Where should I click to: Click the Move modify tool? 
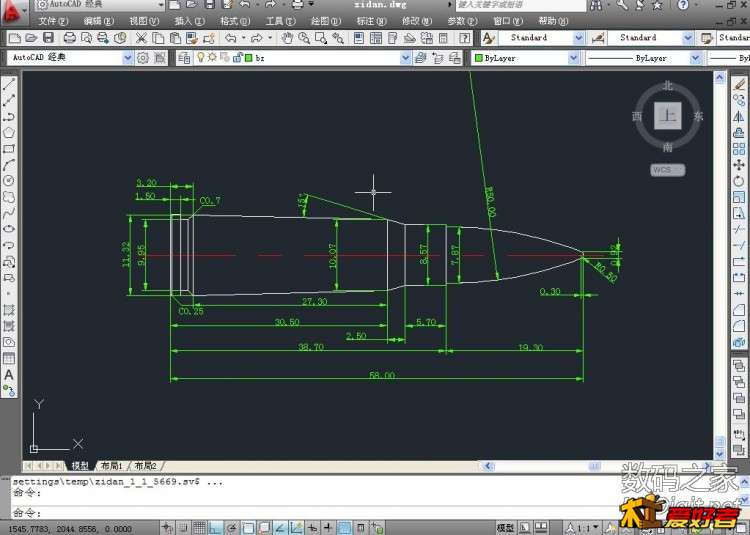click(739, 165)
